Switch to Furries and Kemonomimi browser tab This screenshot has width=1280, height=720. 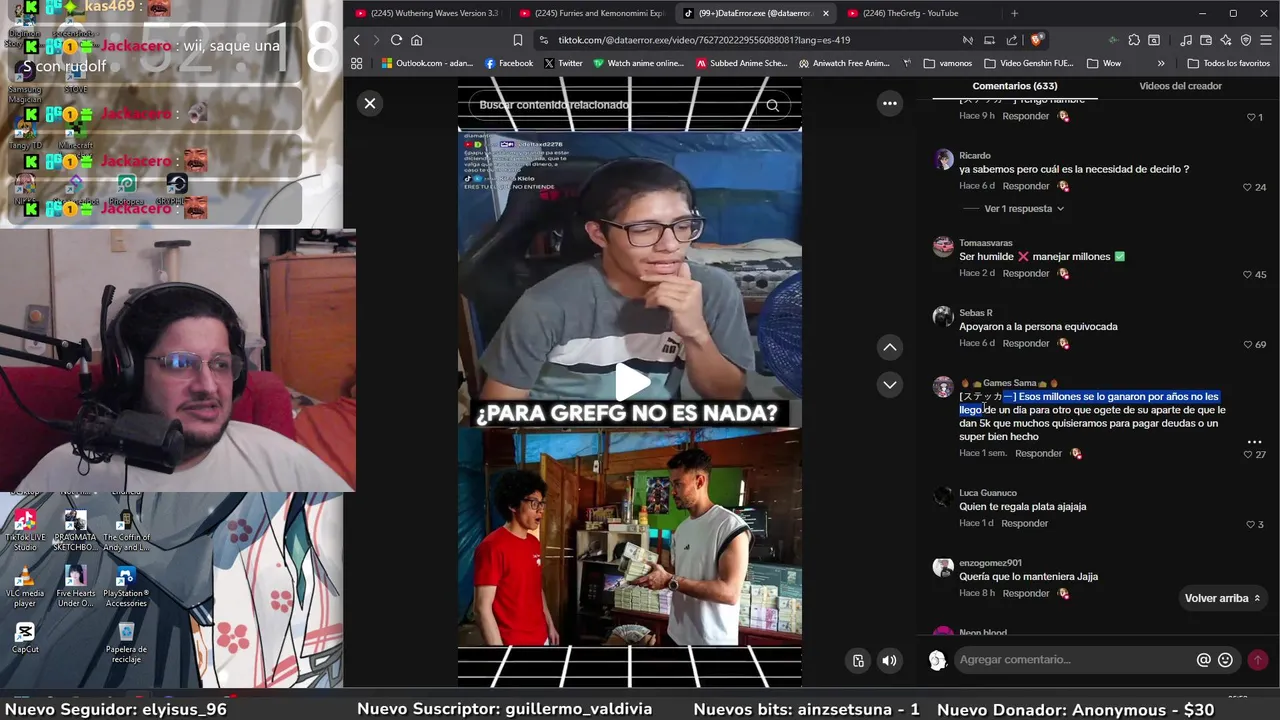tap(592, 13)
